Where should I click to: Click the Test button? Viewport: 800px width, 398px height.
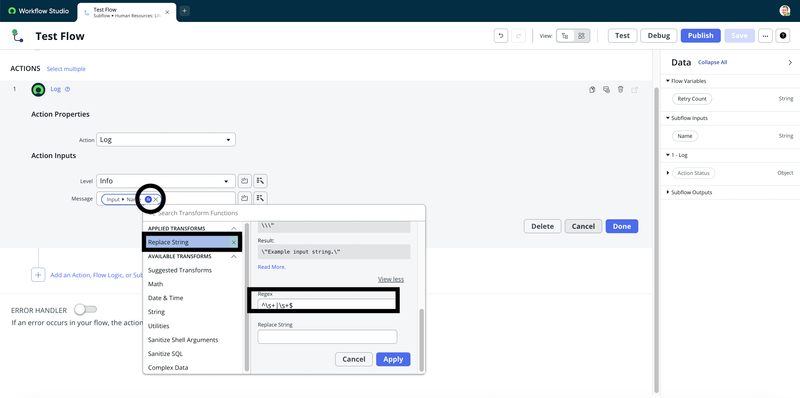[622, 36]
